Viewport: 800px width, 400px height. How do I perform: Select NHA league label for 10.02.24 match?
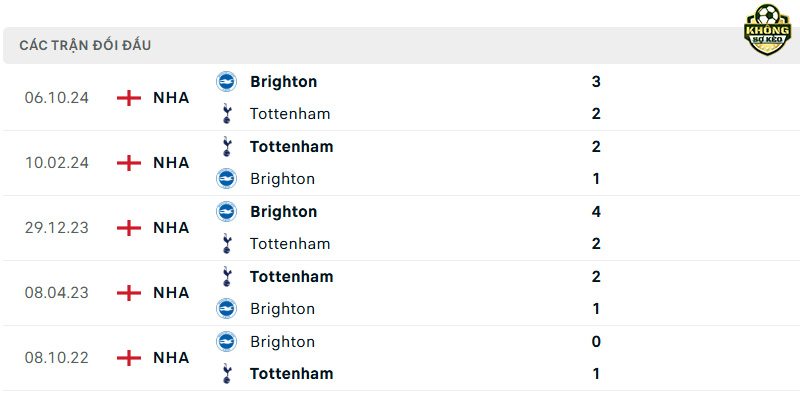(171, 163)
